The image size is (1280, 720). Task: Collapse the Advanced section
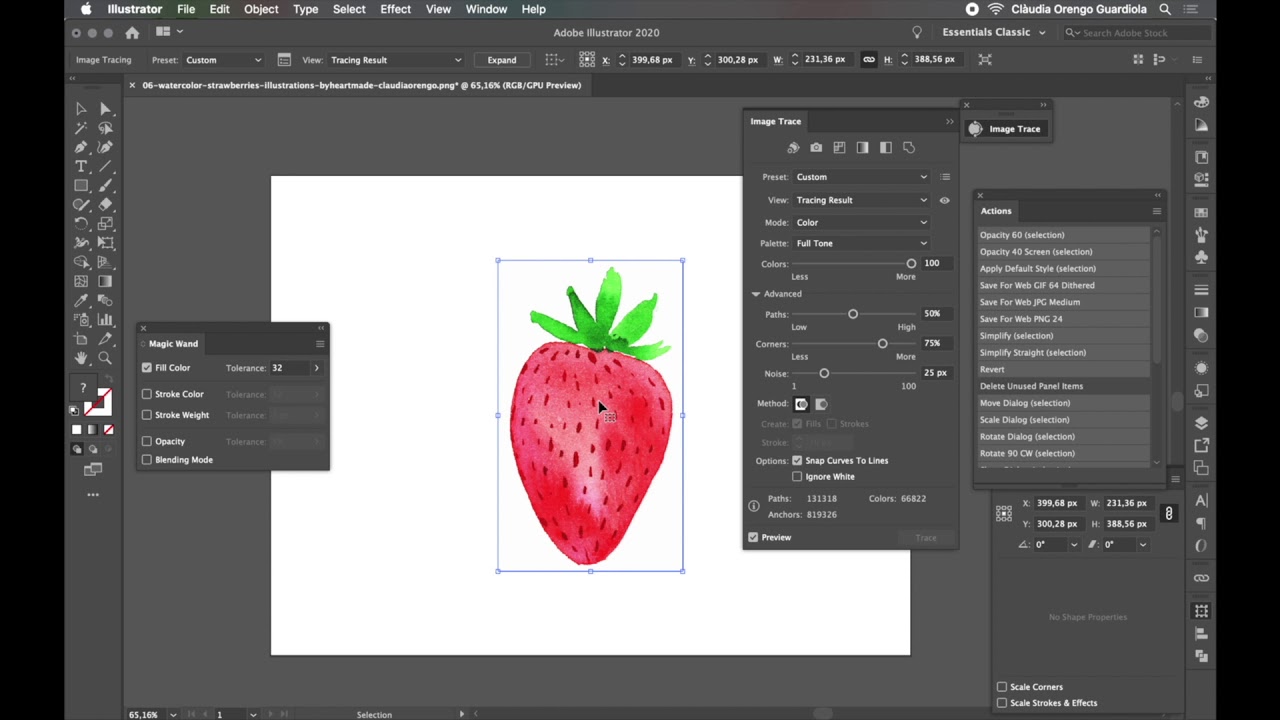[756, 294]
